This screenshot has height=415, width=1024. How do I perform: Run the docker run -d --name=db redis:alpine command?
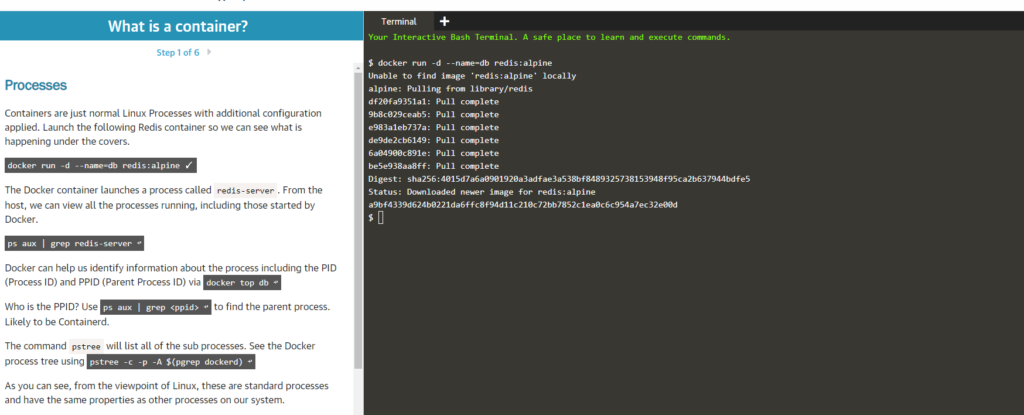point(101,165)
